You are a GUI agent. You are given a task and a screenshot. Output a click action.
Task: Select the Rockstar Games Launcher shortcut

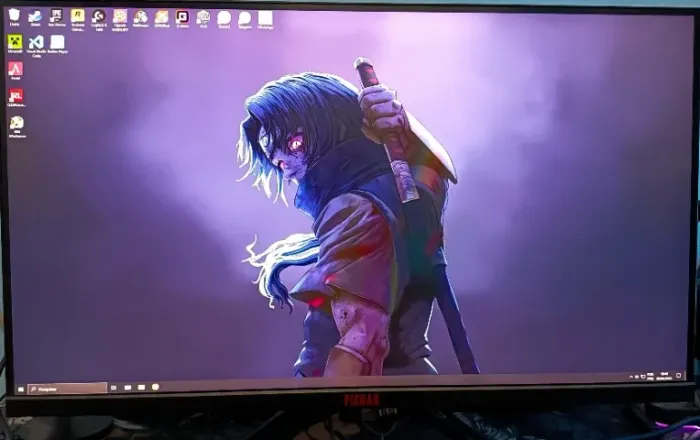tap(77, 19)
